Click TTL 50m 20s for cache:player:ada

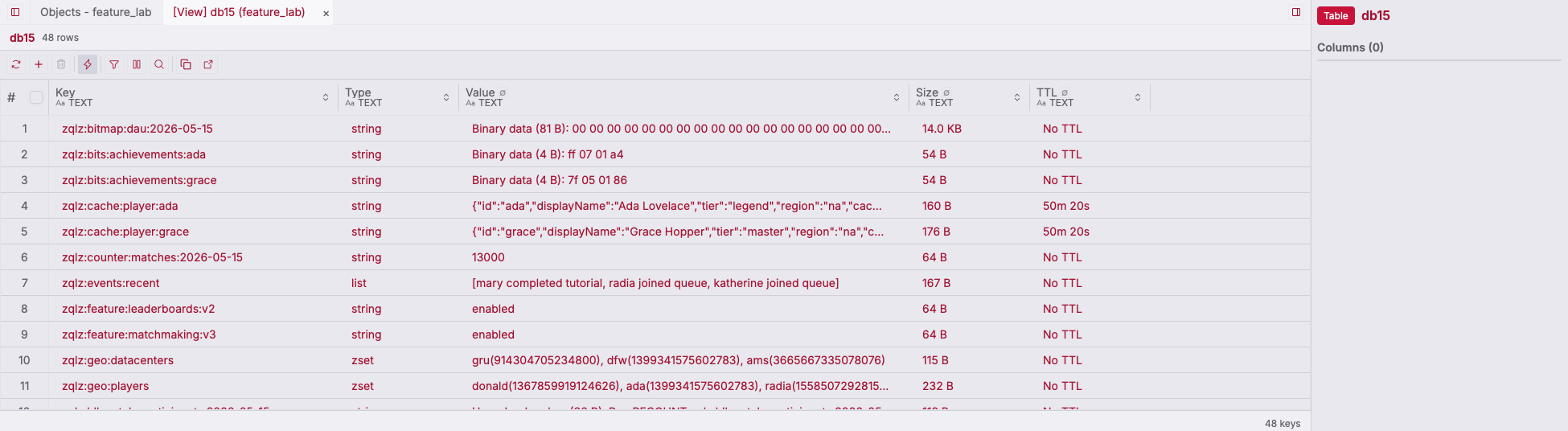(x=1090, y=206)
